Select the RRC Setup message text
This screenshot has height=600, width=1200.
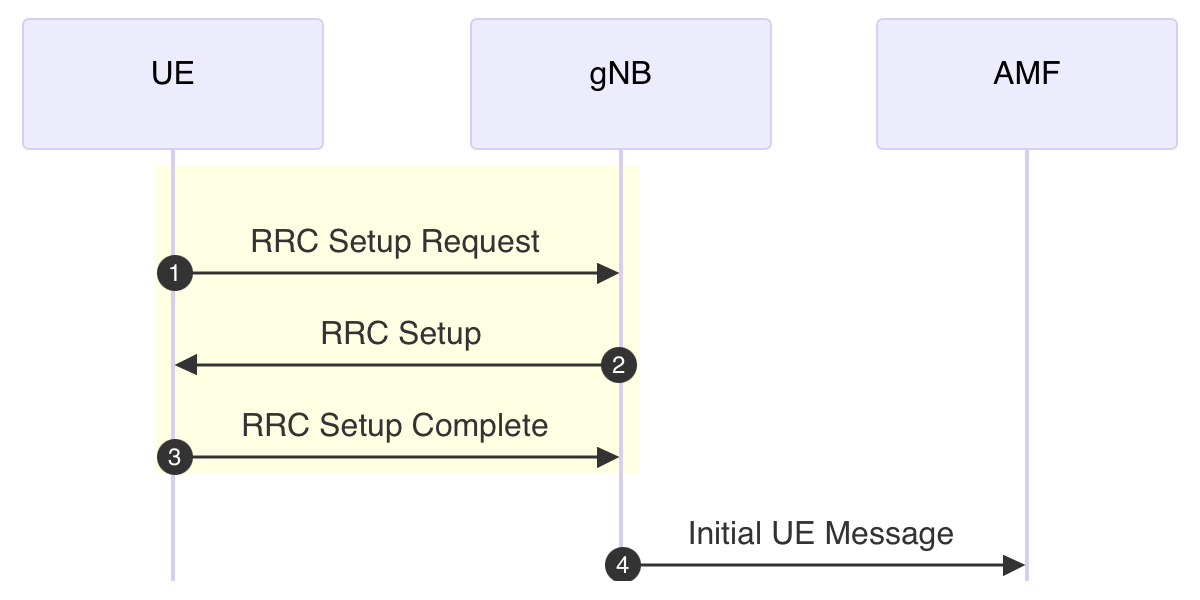tap(401, 333)
